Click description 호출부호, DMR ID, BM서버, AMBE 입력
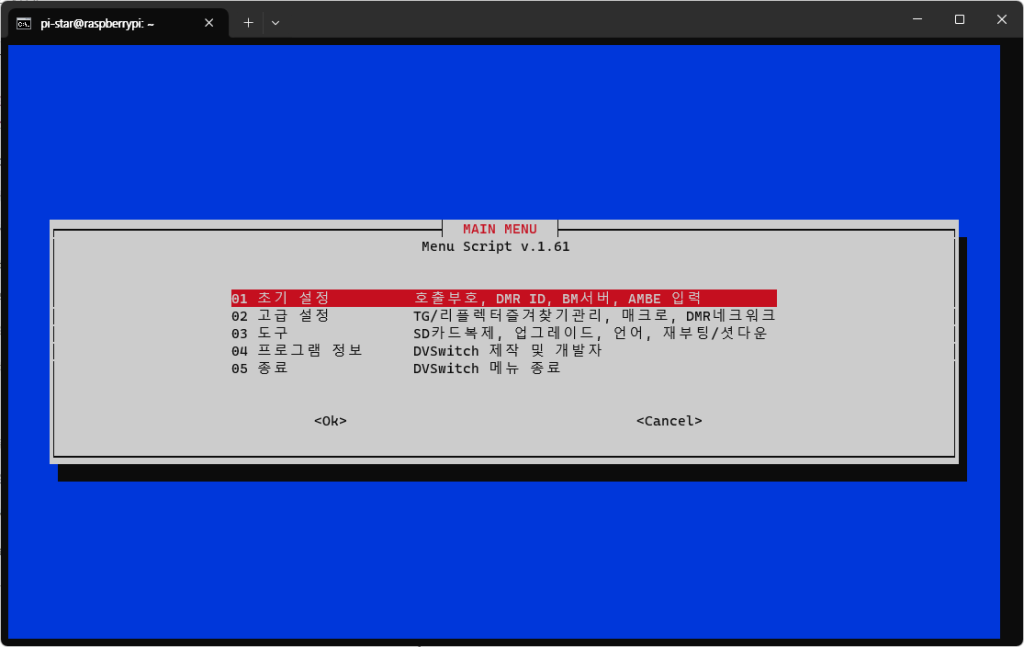This screenshot has width=1024, height=647. tap(557, 298)
